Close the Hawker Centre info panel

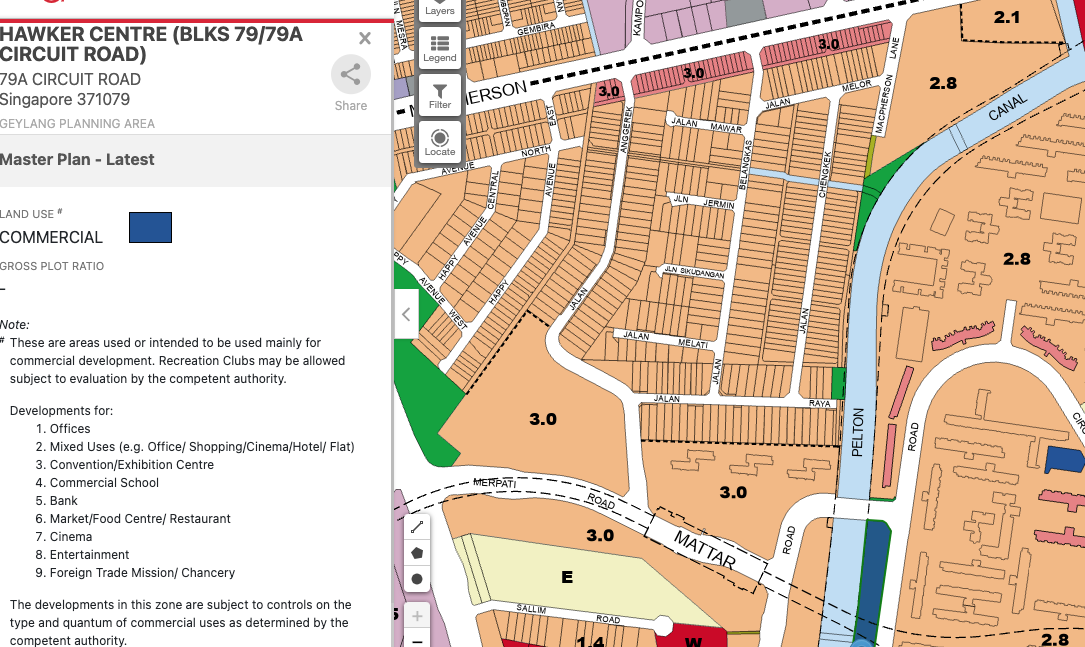(x=365, y=39)
